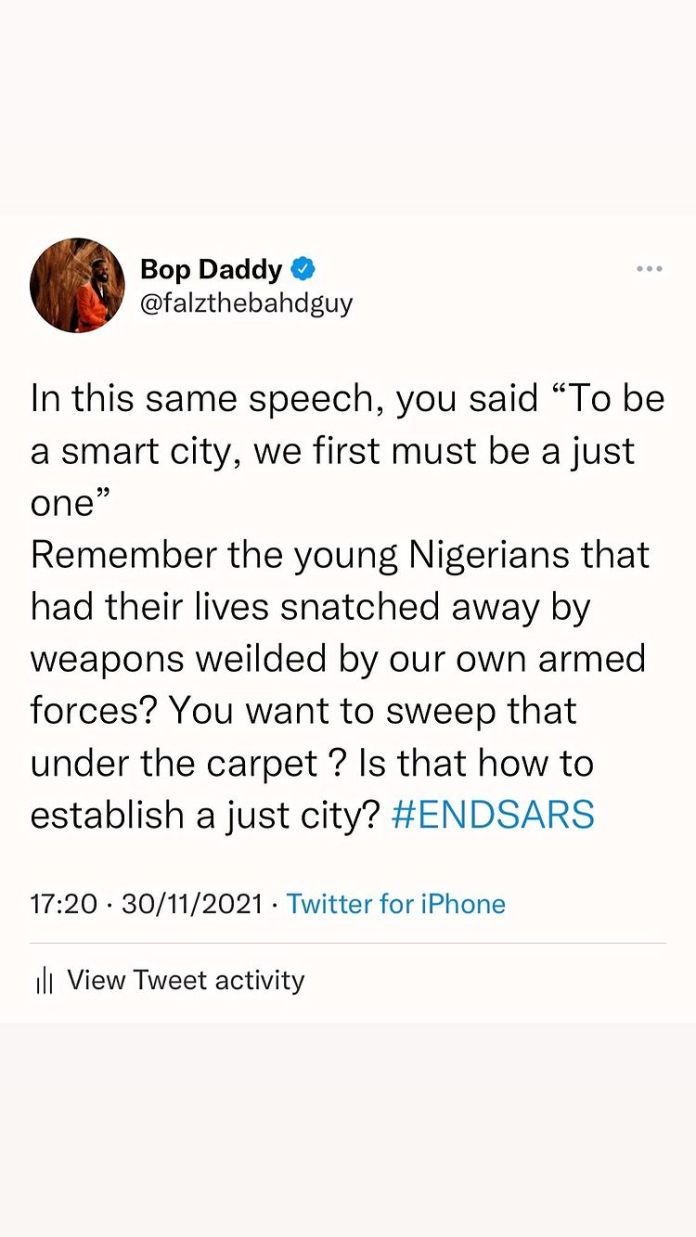This screenshot has height=1237, width=696.
Task: Click the phrase "under the carpet"
Action: tap(174, 763)
